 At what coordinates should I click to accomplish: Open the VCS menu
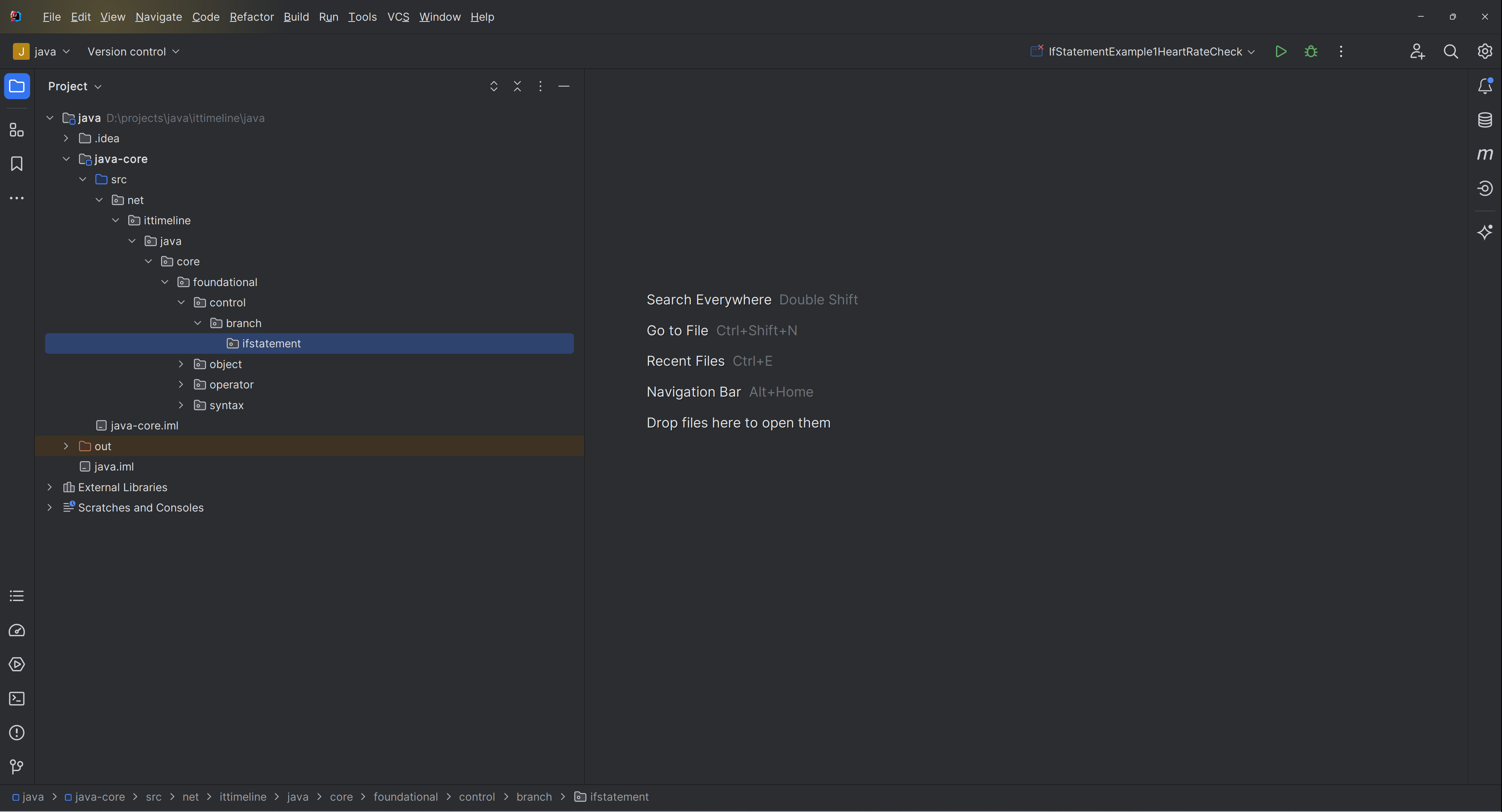(398, 17)
